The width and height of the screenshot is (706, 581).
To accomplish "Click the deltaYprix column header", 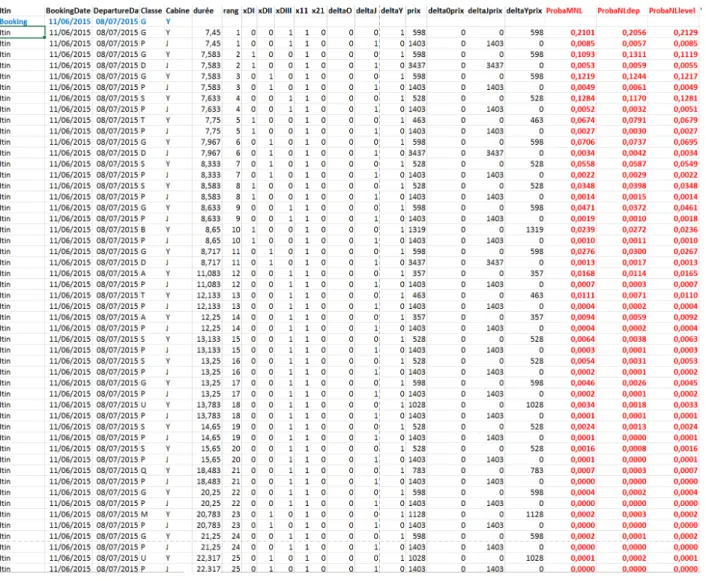I will click(x=524, y=10).
